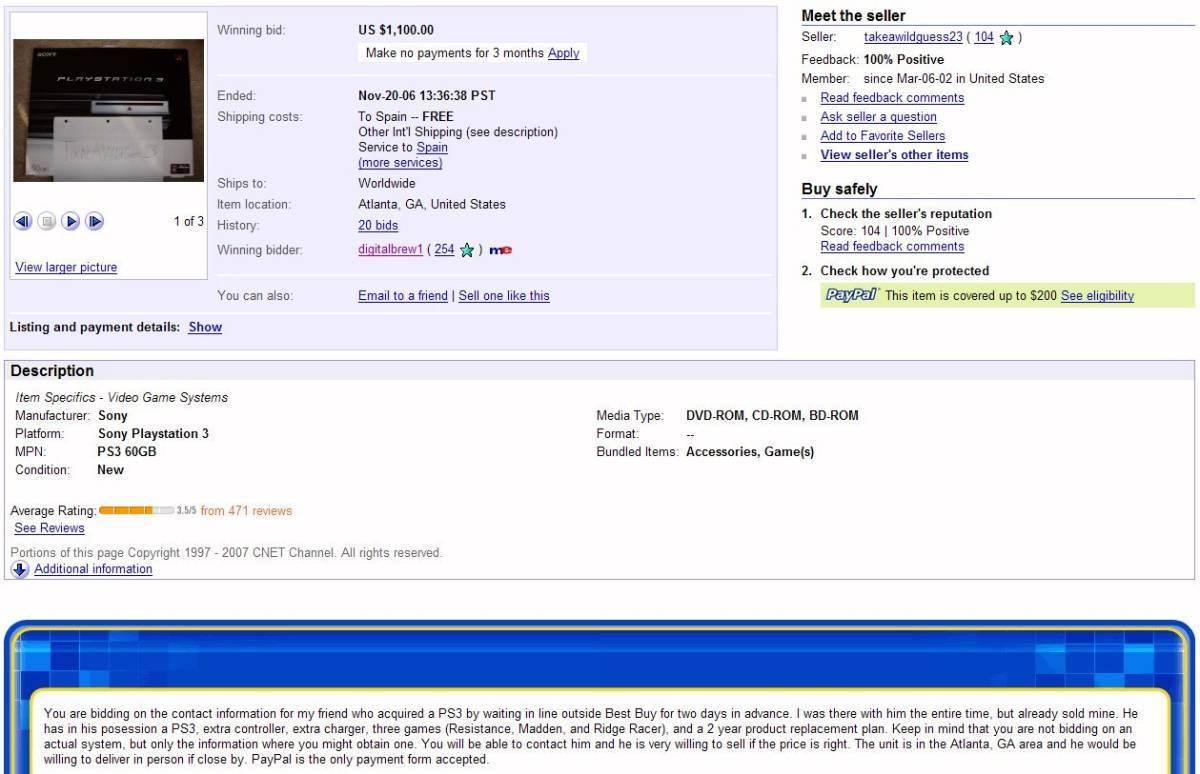Click the Meet the seller heading

pos(853,16)
